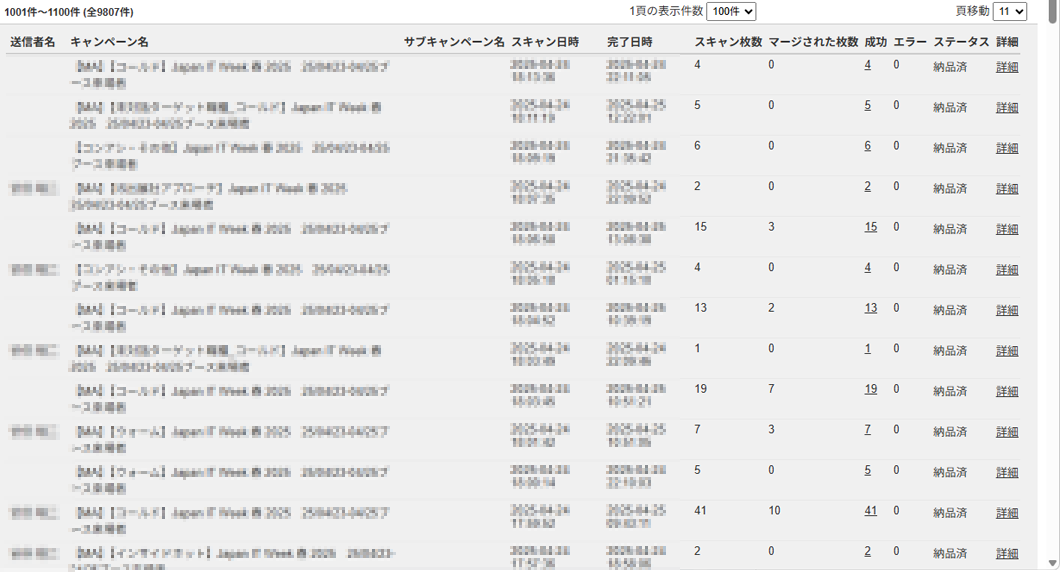1060x572 pixels.
Task: Select the 成功 count link showing 13
Action: point(870,308)
